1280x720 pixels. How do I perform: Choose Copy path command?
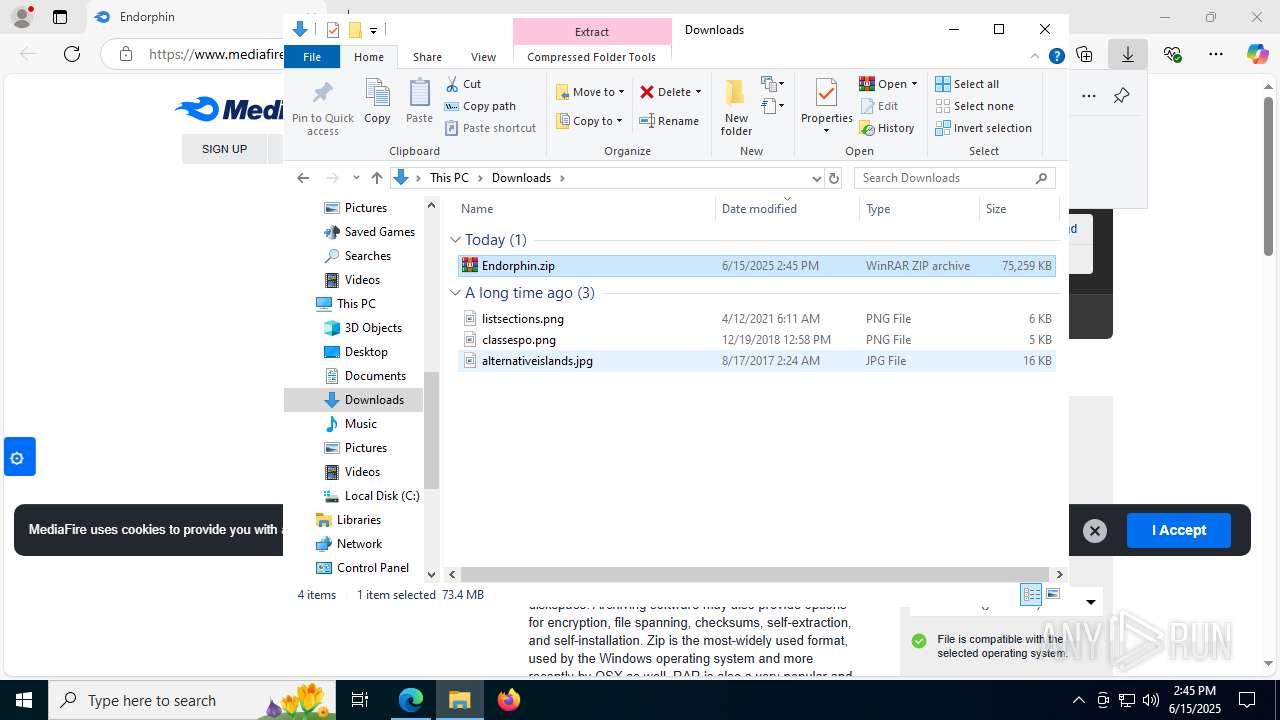(480, 106)
